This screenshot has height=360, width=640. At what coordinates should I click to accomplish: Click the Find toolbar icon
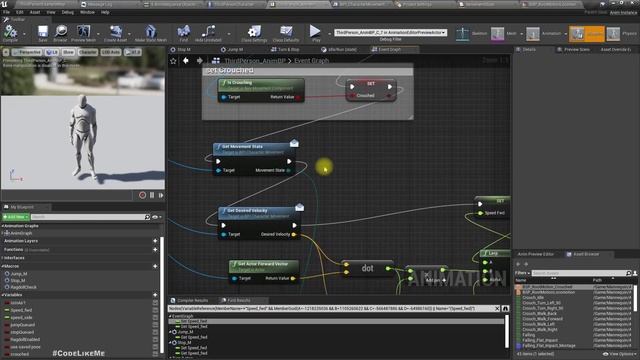pos(184,31)
